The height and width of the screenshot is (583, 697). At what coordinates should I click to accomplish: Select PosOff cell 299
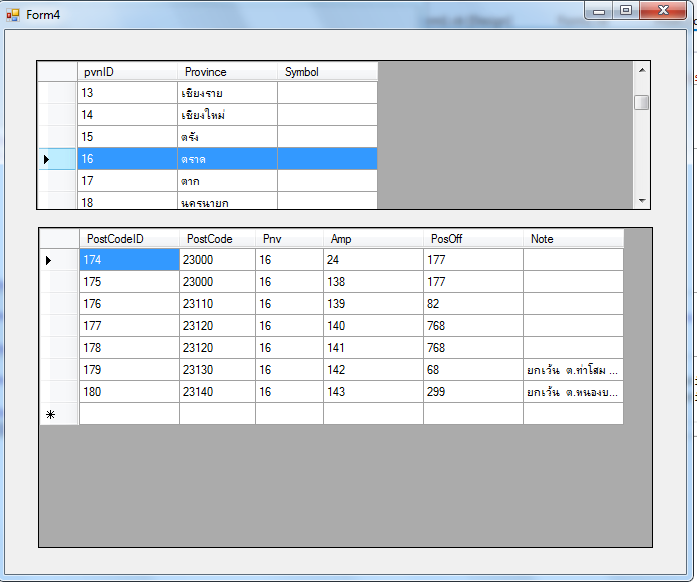tap(473, 391)
